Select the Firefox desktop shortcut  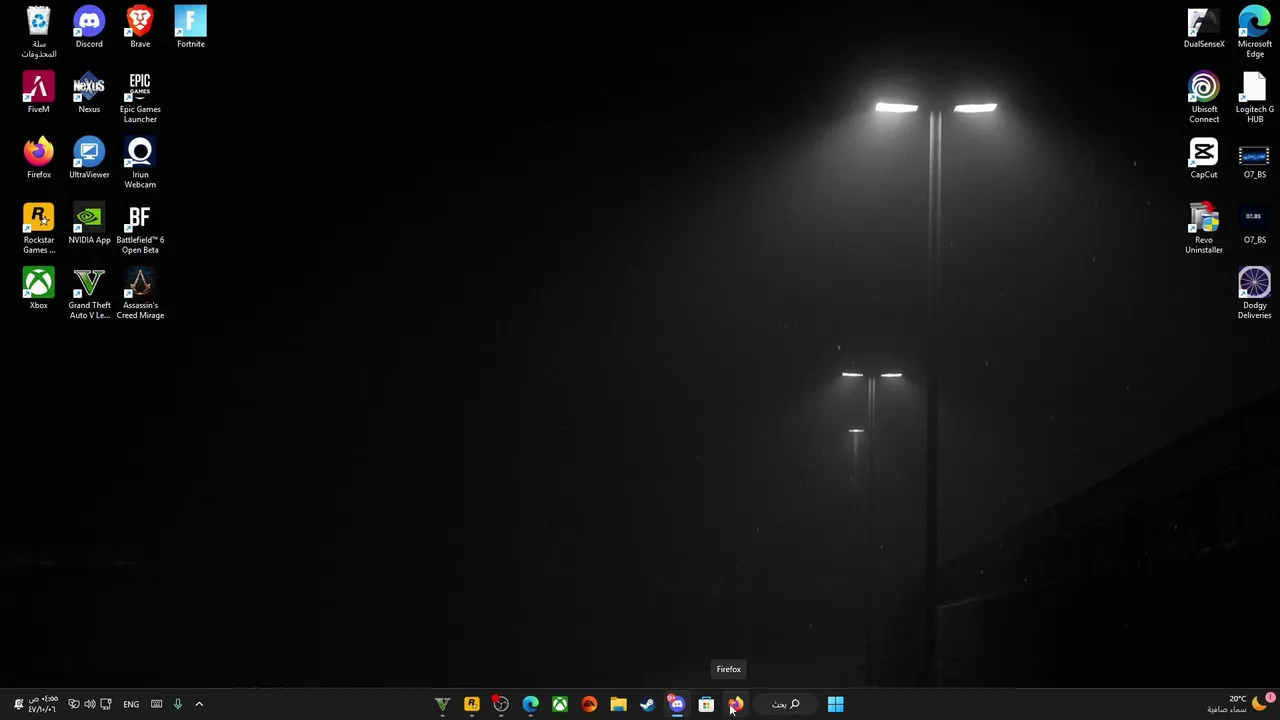[38, 158]
